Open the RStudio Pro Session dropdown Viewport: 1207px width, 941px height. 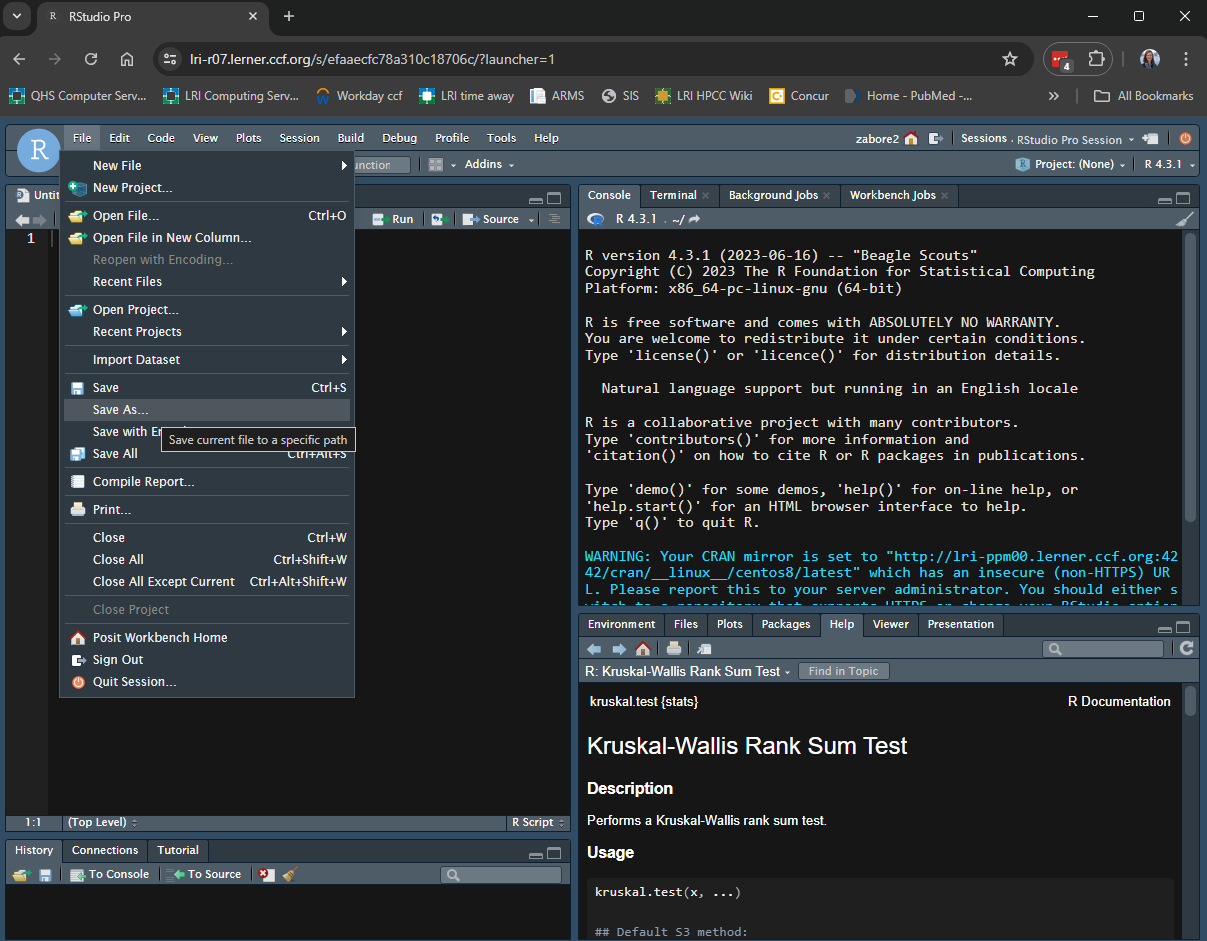[x=1076, y=139]
